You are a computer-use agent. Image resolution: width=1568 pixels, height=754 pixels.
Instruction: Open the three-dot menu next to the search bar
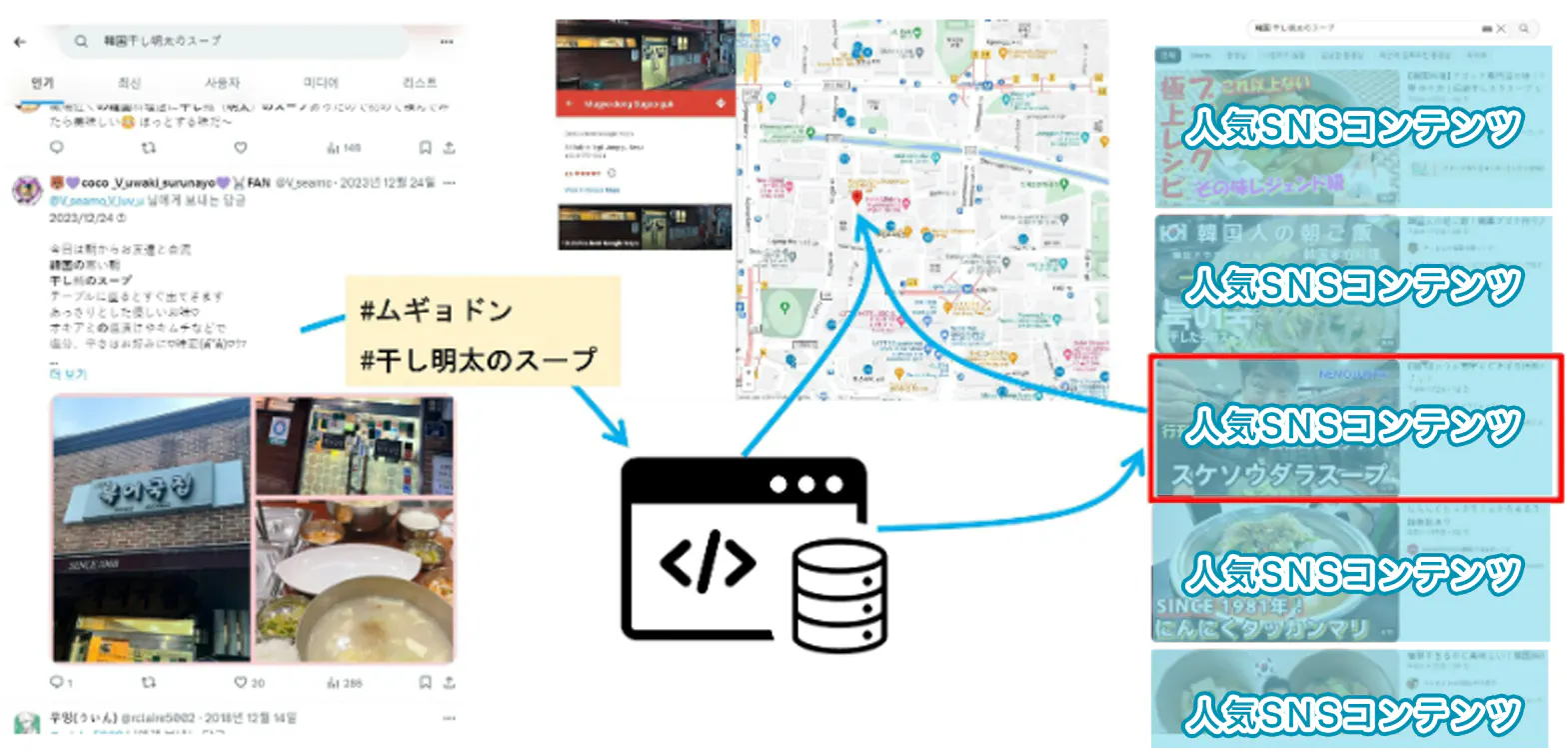[447, 42]
